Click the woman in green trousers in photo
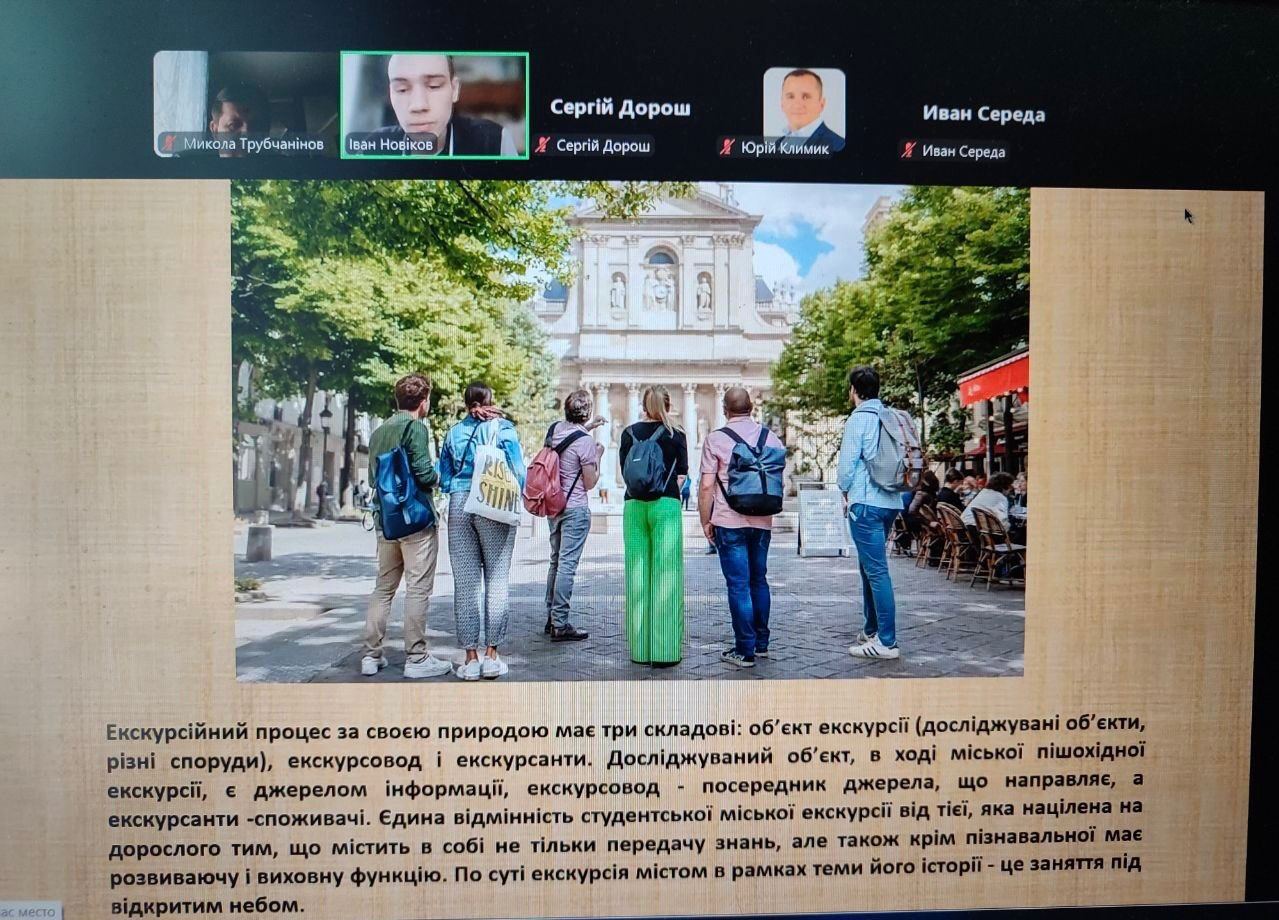Image resolution: width=1279 pixels, height=920 pixels. click(653, 530)
